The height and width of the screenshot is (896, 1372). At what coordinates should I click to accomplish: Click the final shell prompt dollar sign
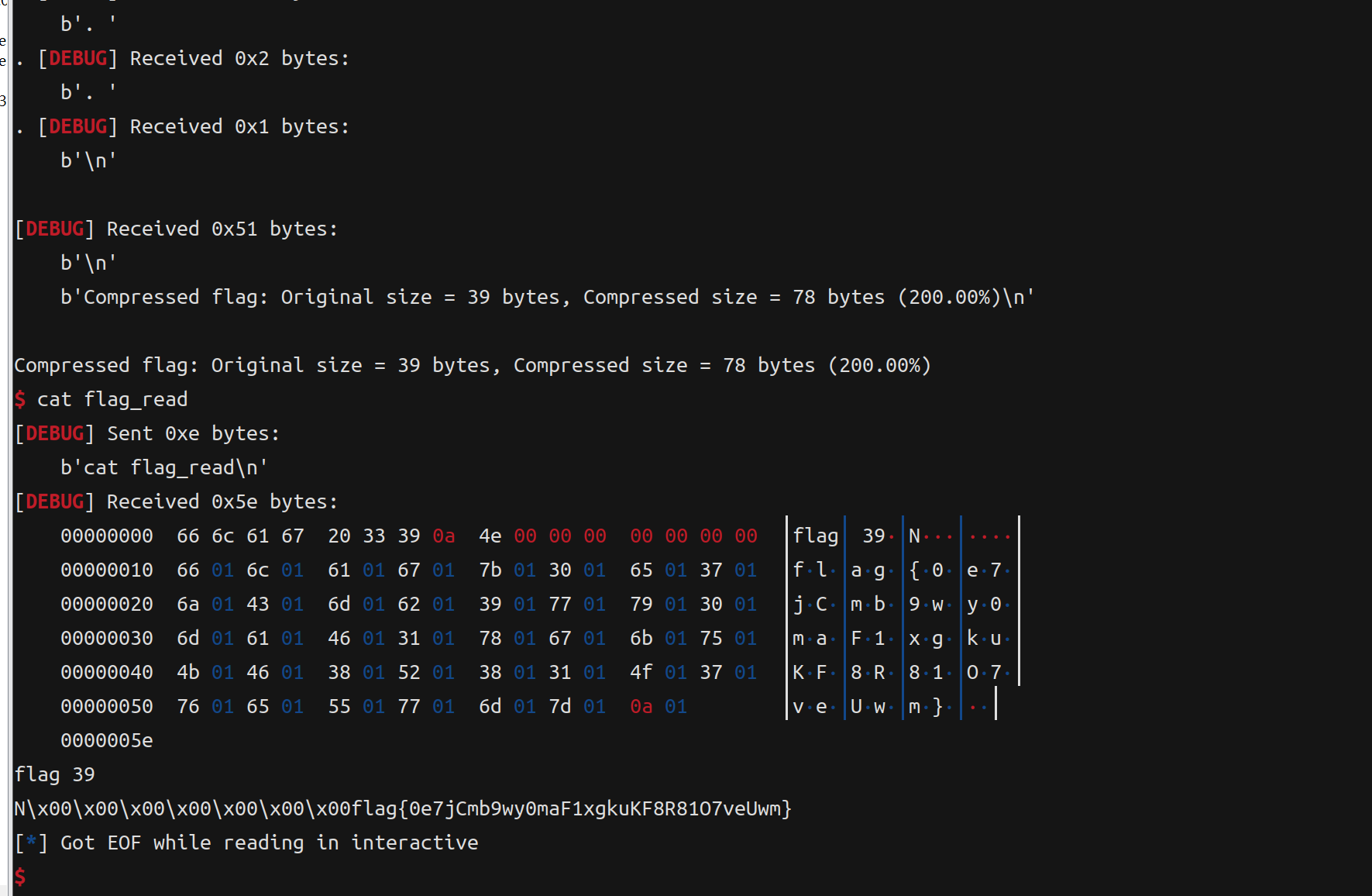click(20, 877)
